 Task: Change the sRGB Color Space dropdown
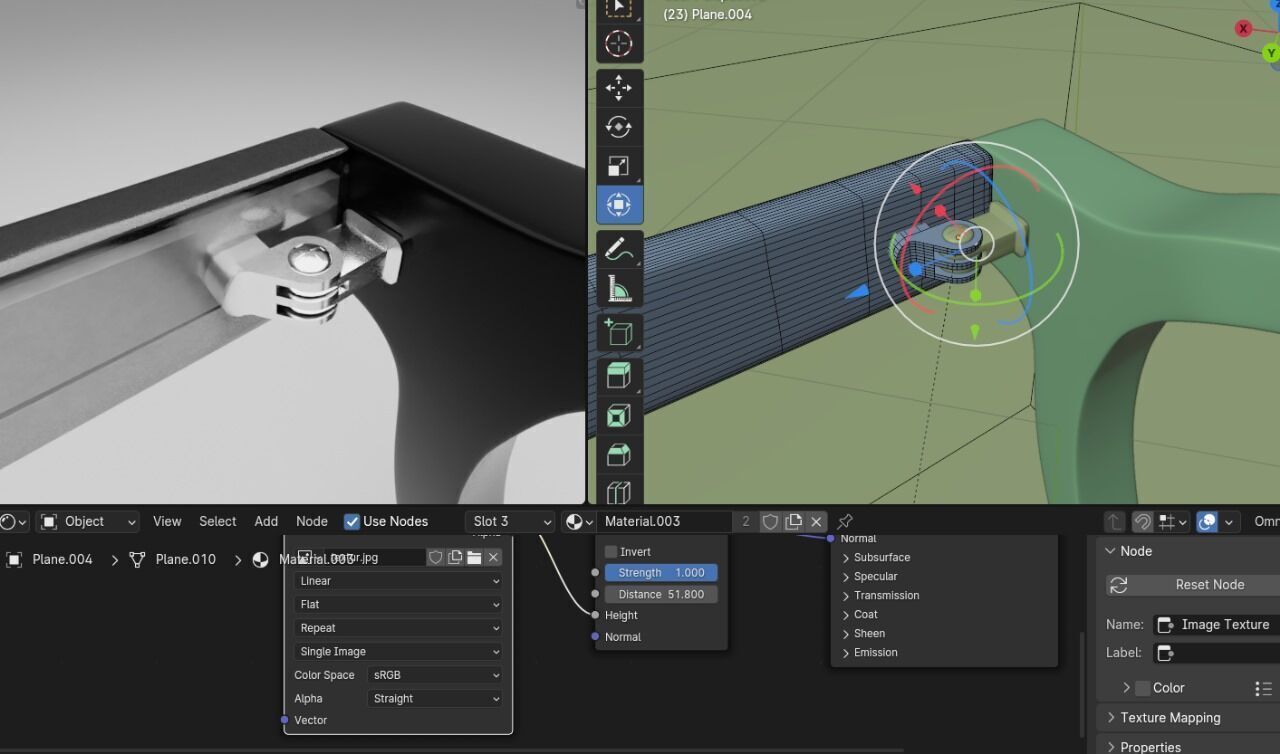coord(435,675)
